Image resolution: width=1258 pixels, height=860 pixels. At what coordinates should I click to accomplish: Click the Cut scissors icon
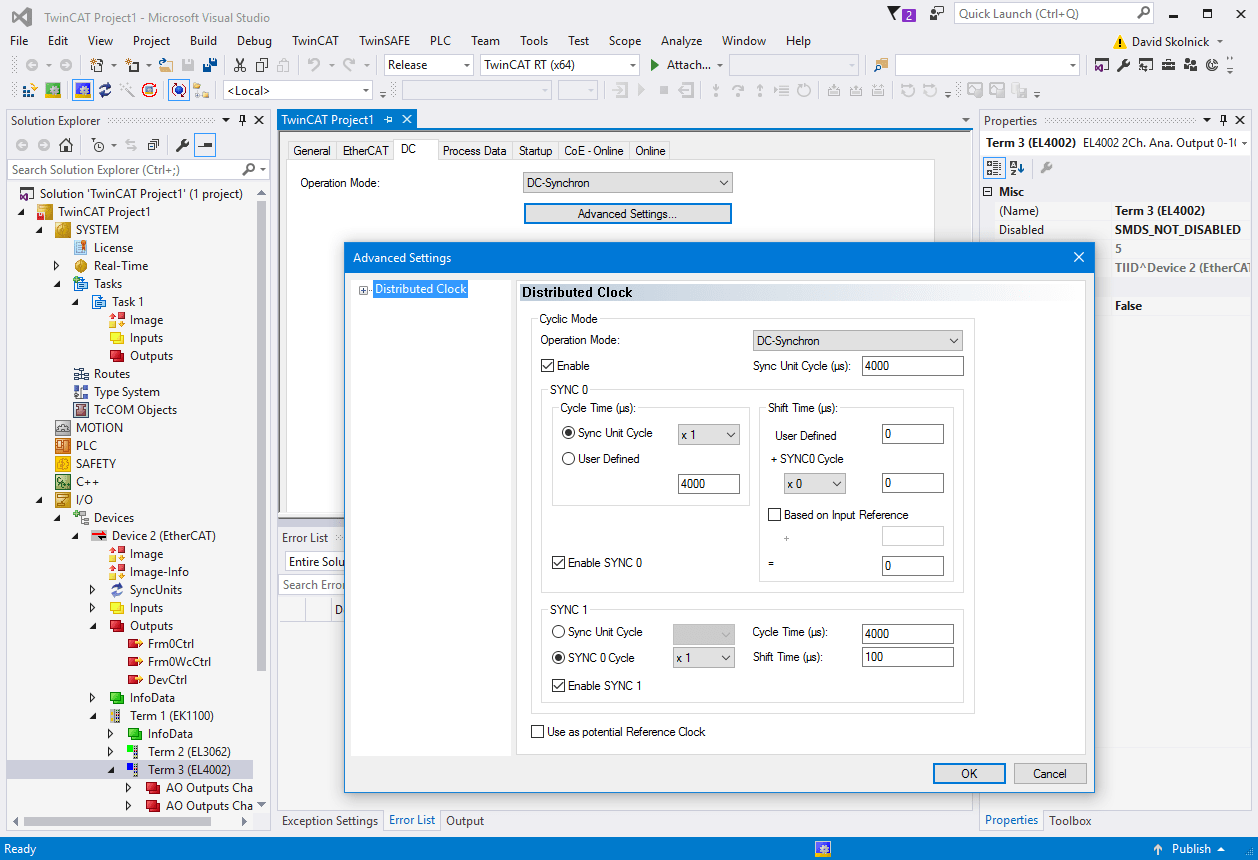[x=240, y=65]
